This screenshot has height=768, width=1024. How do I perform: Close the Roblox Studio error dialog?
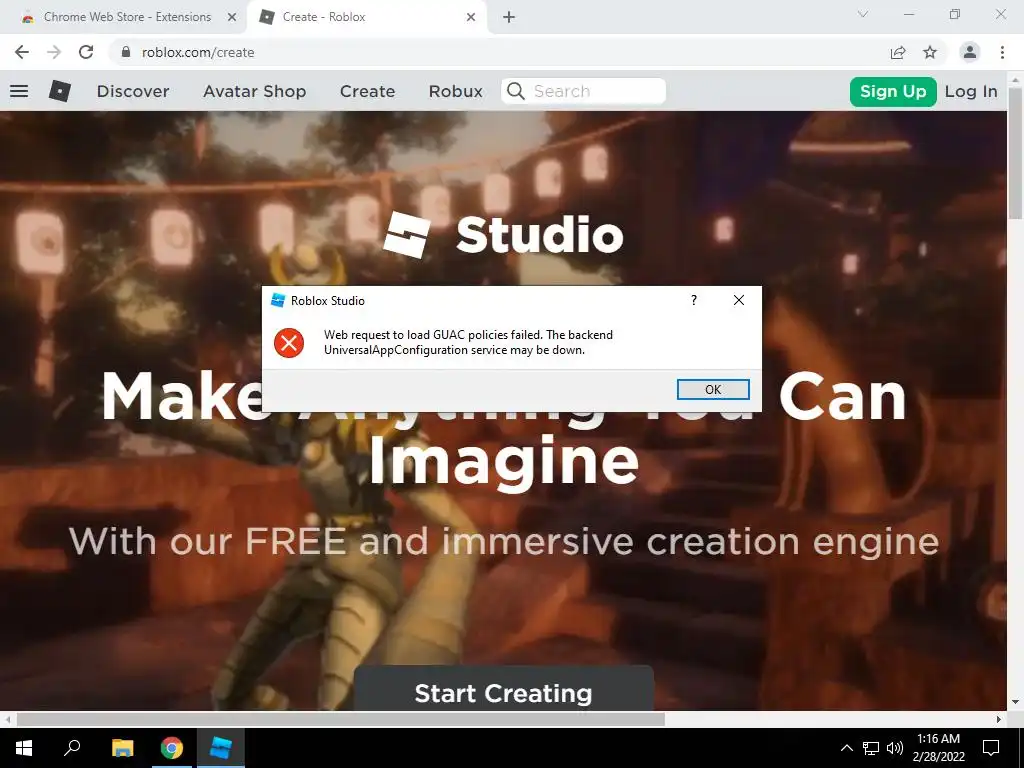739,300
